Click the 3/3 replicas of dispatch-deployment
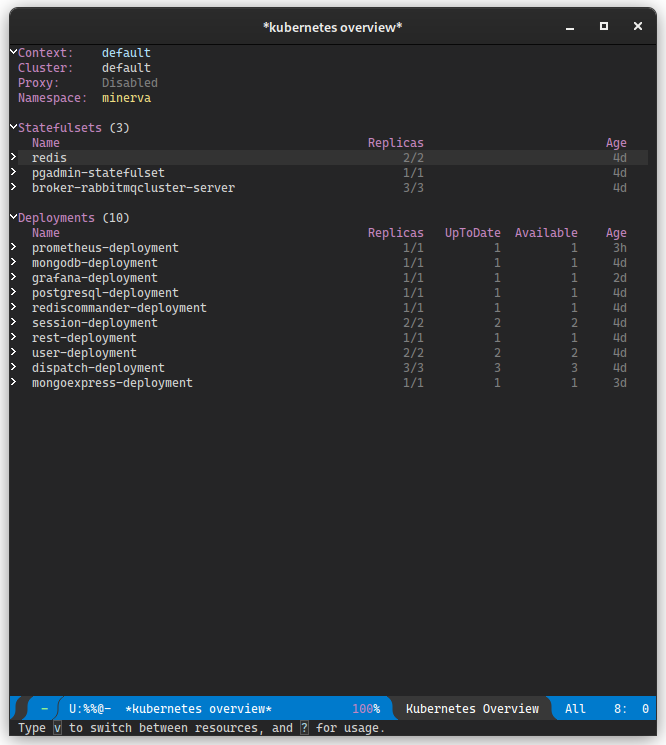This screenshot has width=666, height=745. click(413, 368)
